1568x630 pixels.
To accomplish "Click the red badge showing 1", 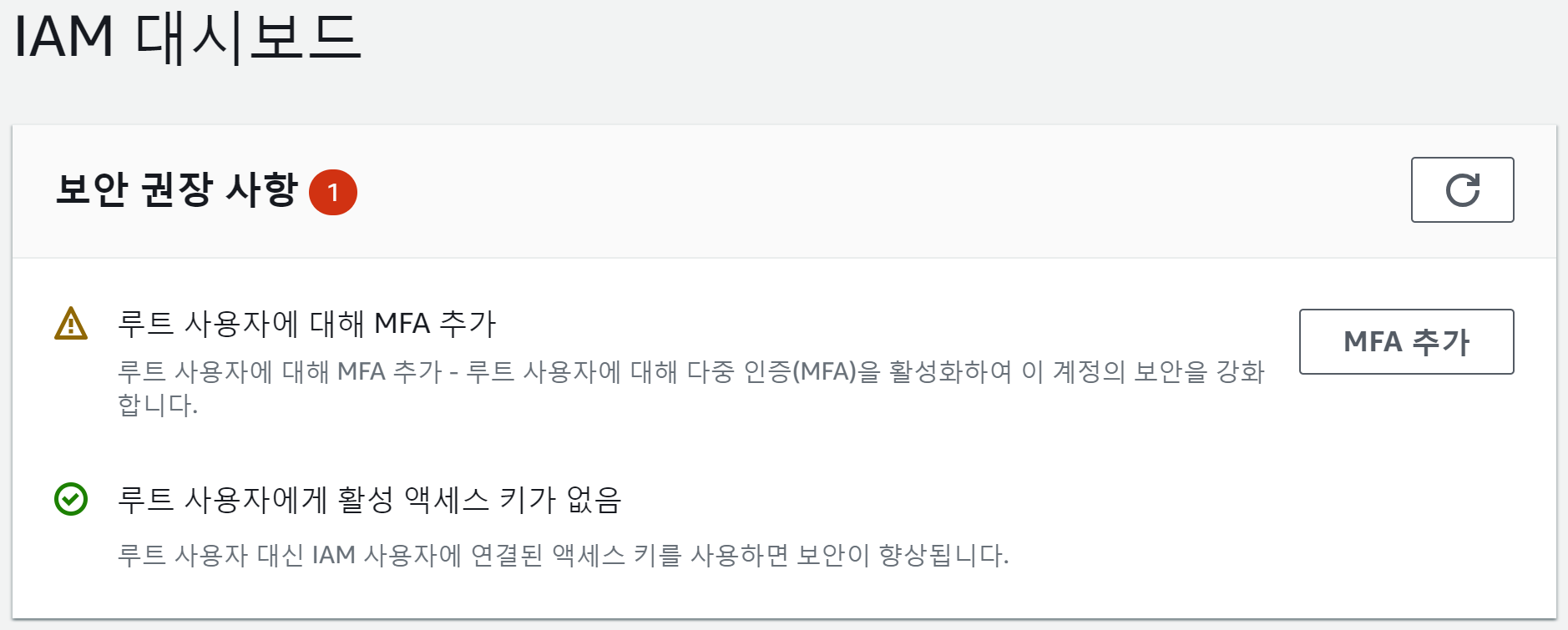I will 333,192.
